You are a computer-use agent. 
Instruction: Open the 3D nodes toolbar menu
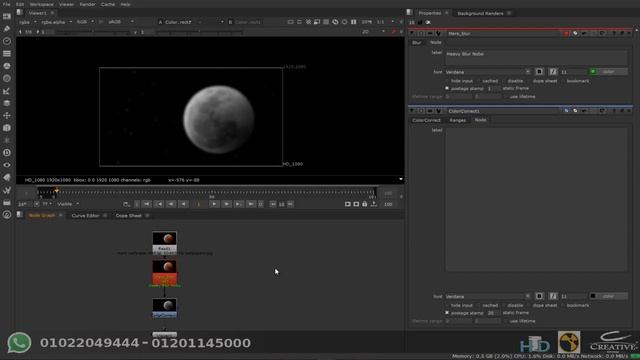point(7,128)
